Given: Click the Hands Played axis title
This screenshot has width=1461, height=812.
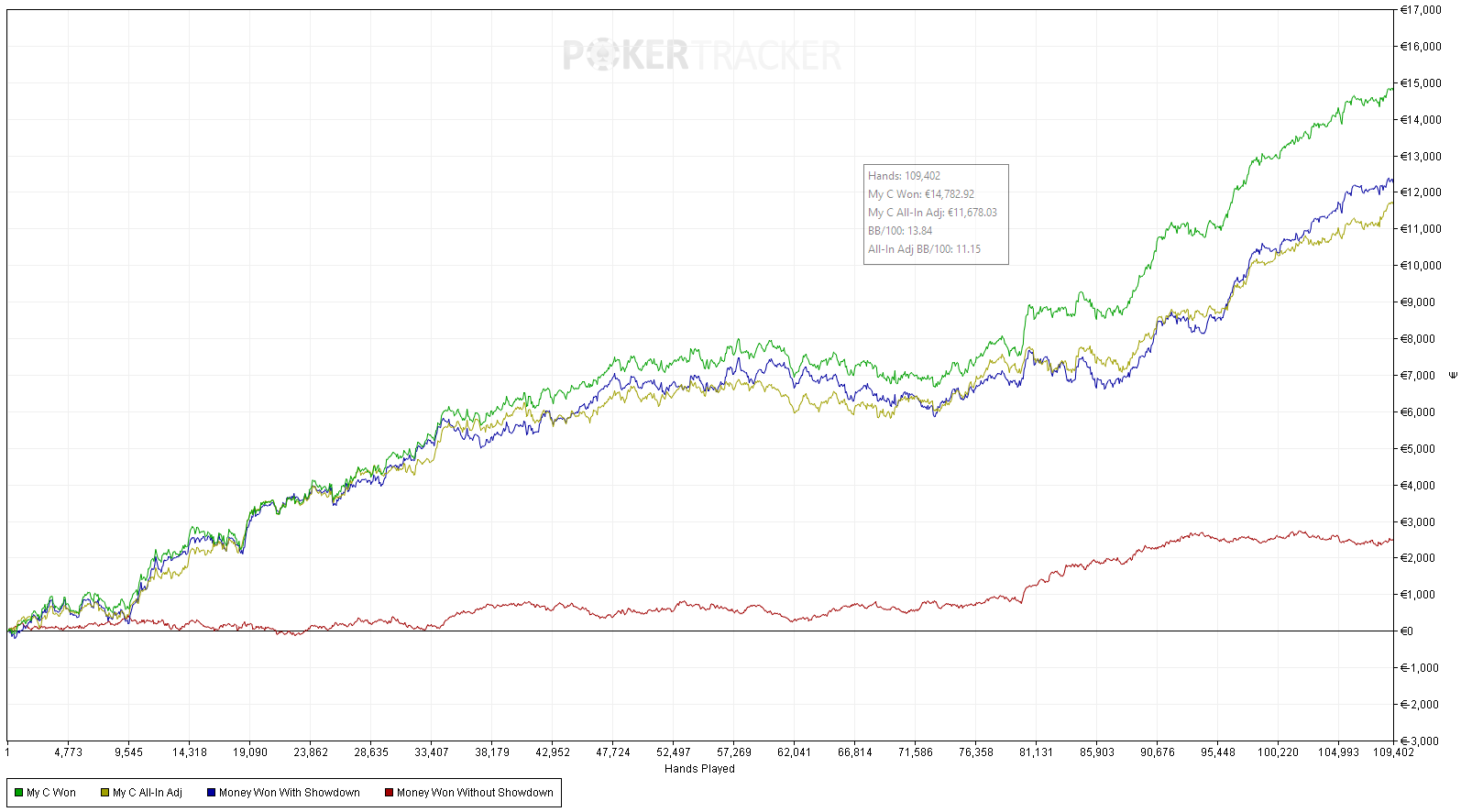Looking at the screenshot, I should [699, 769].
